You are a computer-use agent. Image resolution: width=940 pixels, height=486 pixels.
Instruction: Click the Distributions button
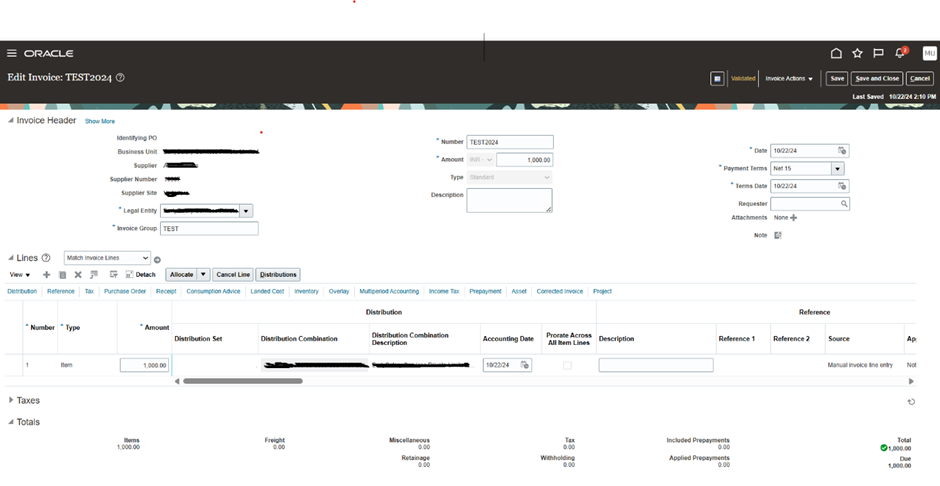[x=278, y=275]
